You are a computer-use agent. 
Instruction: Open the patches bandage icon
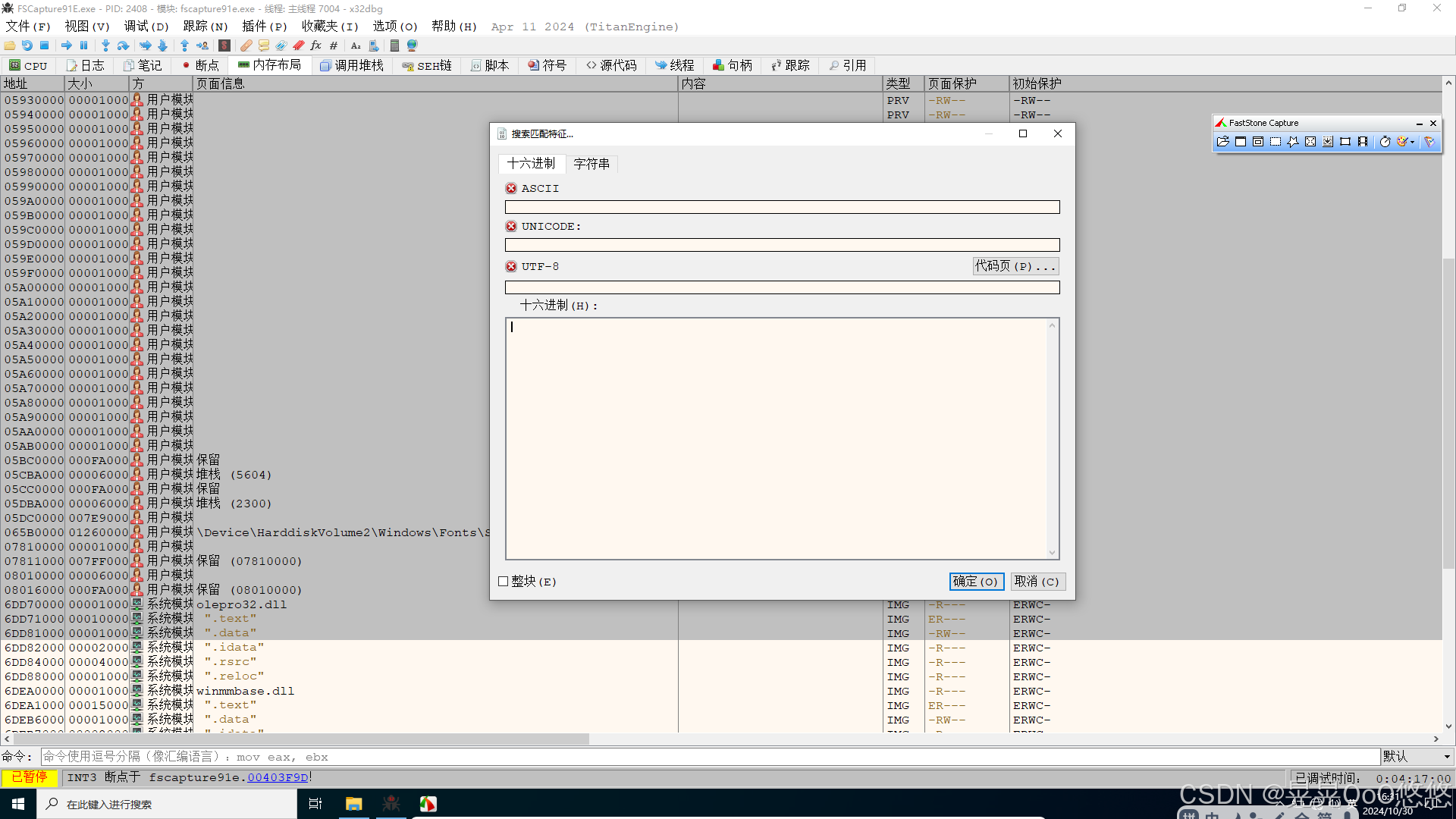246,45
